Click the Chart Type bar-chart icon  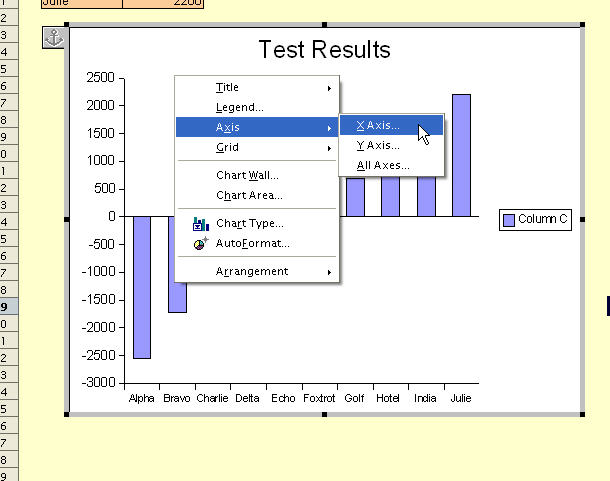(201, 224)
